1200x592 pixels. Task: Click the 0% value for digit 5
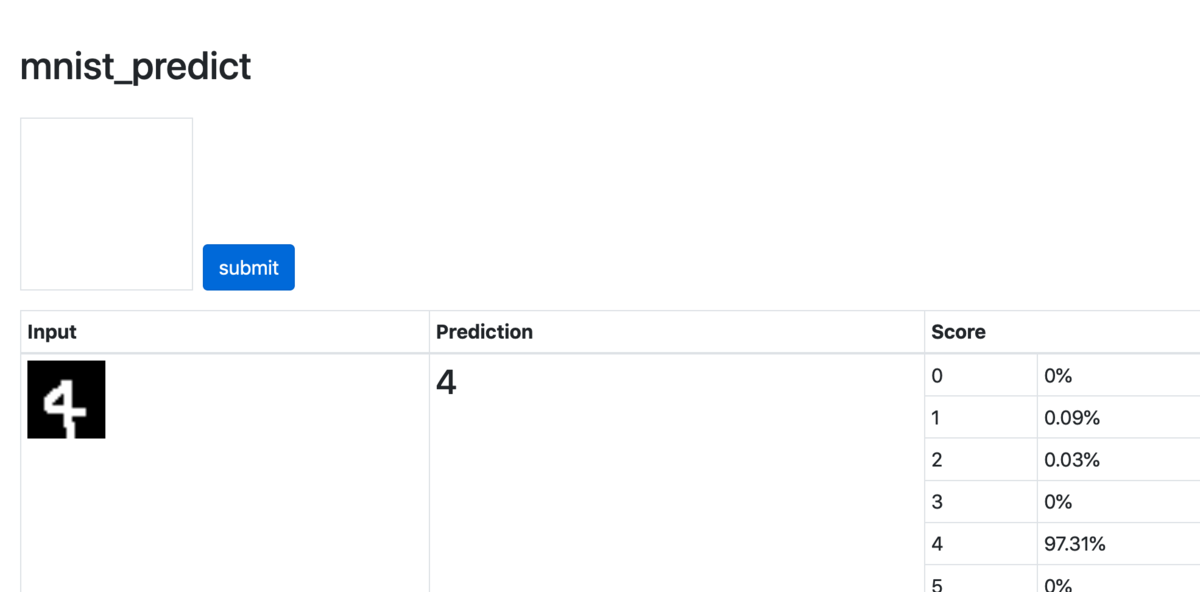[1058, 584]
